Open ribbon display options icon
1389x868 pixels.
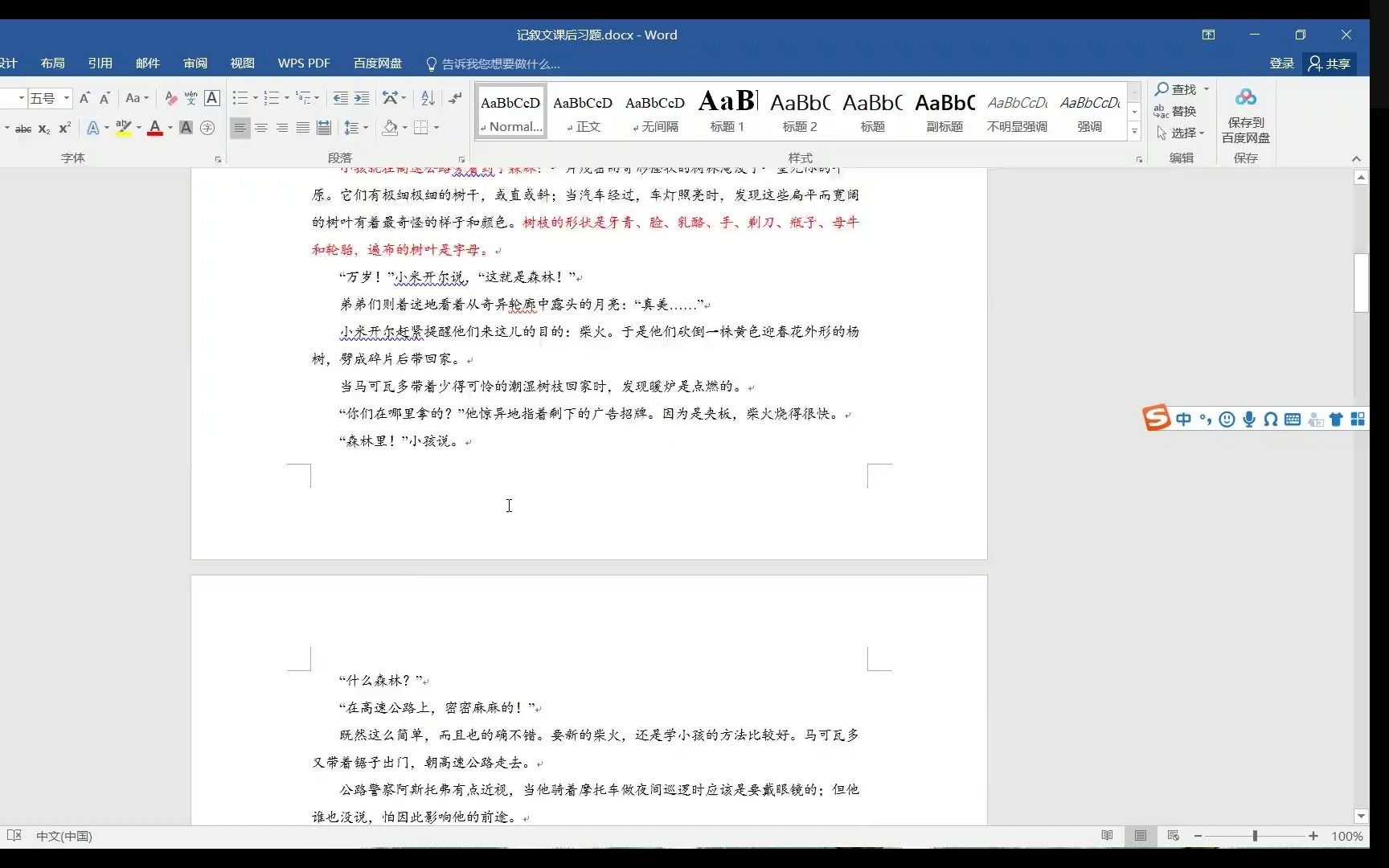click(x=1208, y=35)
